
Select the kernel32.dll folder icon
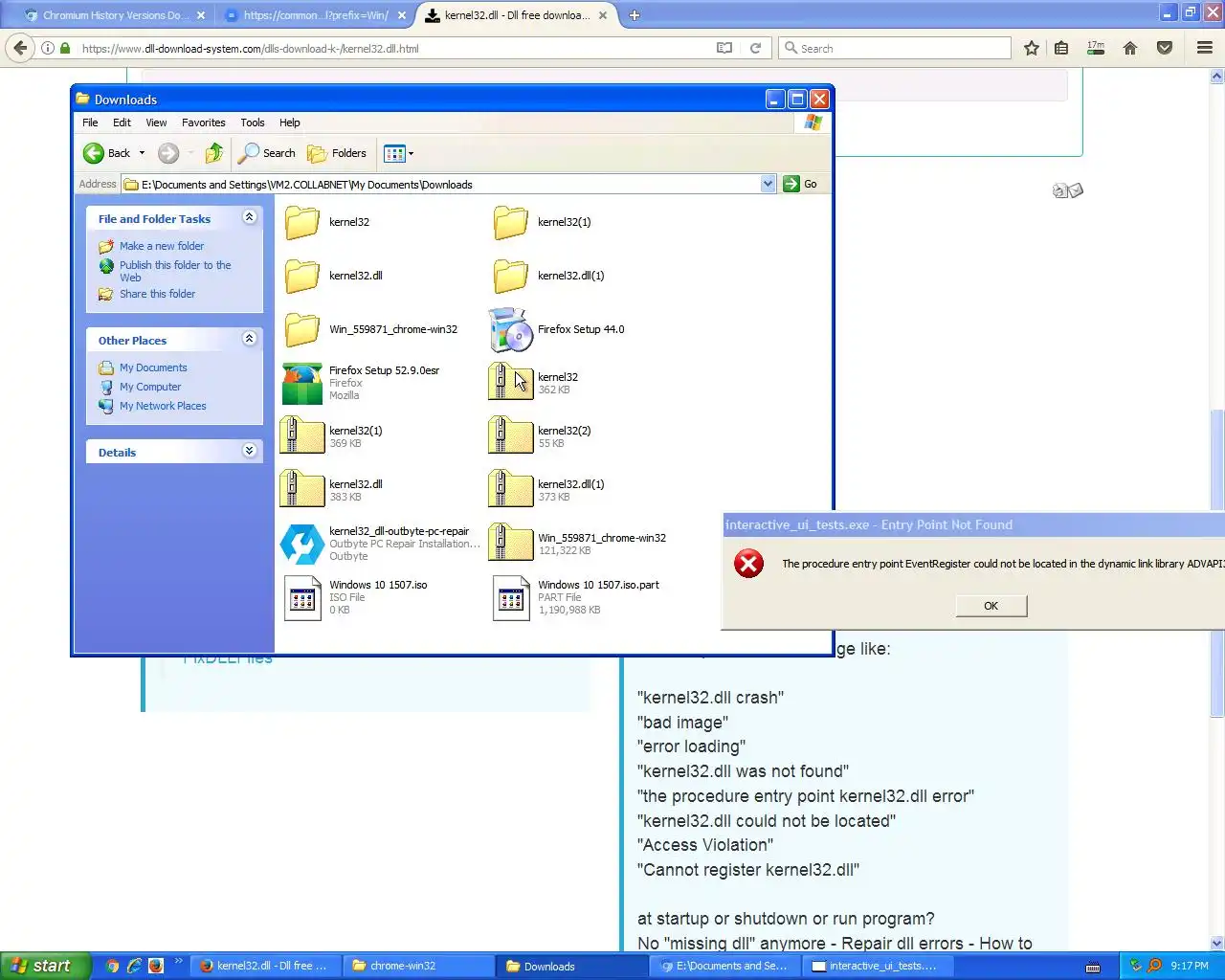[302, 276]
